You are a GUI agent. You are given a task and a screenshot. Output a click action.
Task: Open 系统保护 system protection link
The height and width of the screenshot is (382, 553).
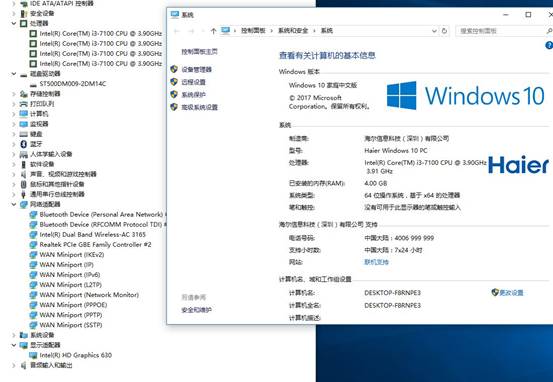(x=193, y=95)
